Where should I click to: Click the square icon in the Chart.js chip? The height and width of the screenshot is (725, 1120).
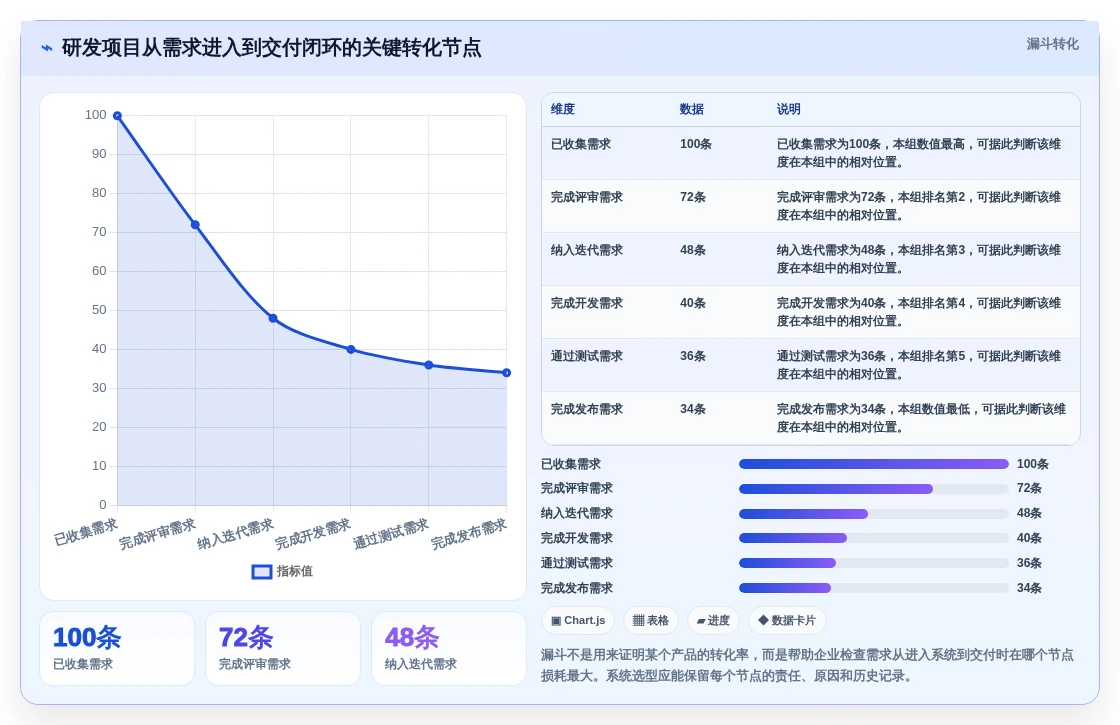[556, 621]
